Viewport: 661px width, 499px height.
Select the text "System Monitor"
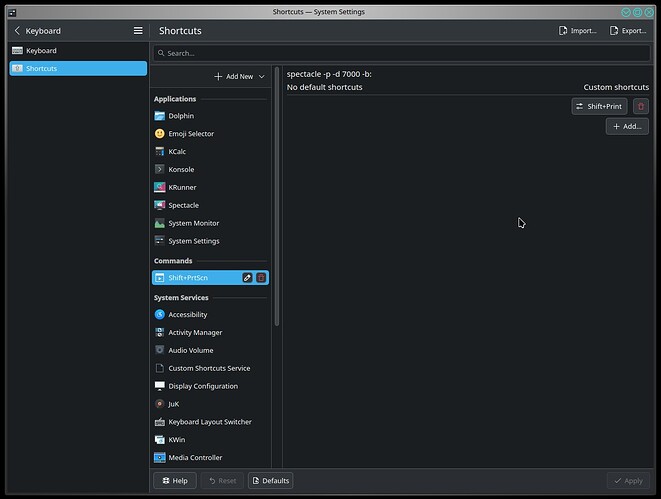point(194,223)
